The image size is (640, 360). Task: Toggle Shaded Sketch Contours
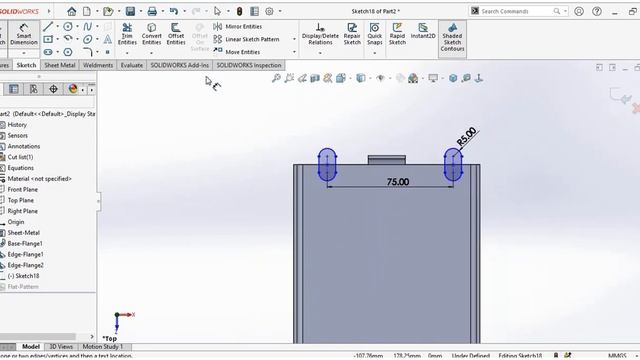point(452,38)
